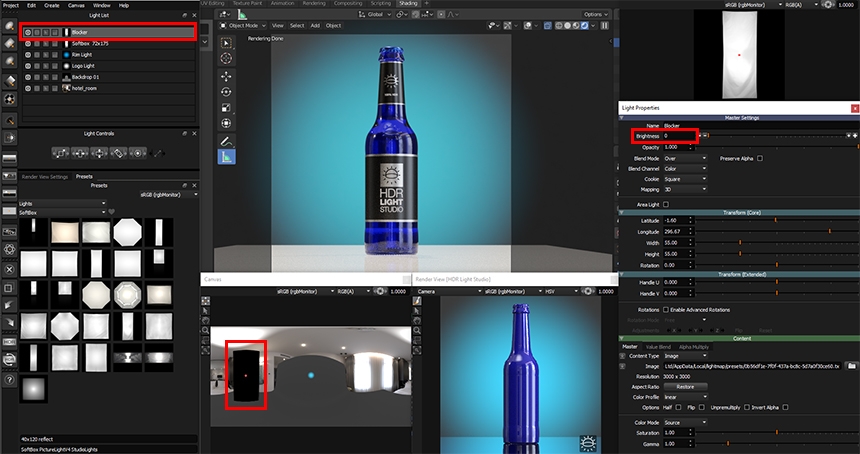This screenshot has height=454, width=860.
Task: Switch to the Compositing workspace tab
Action: [348, 3]
